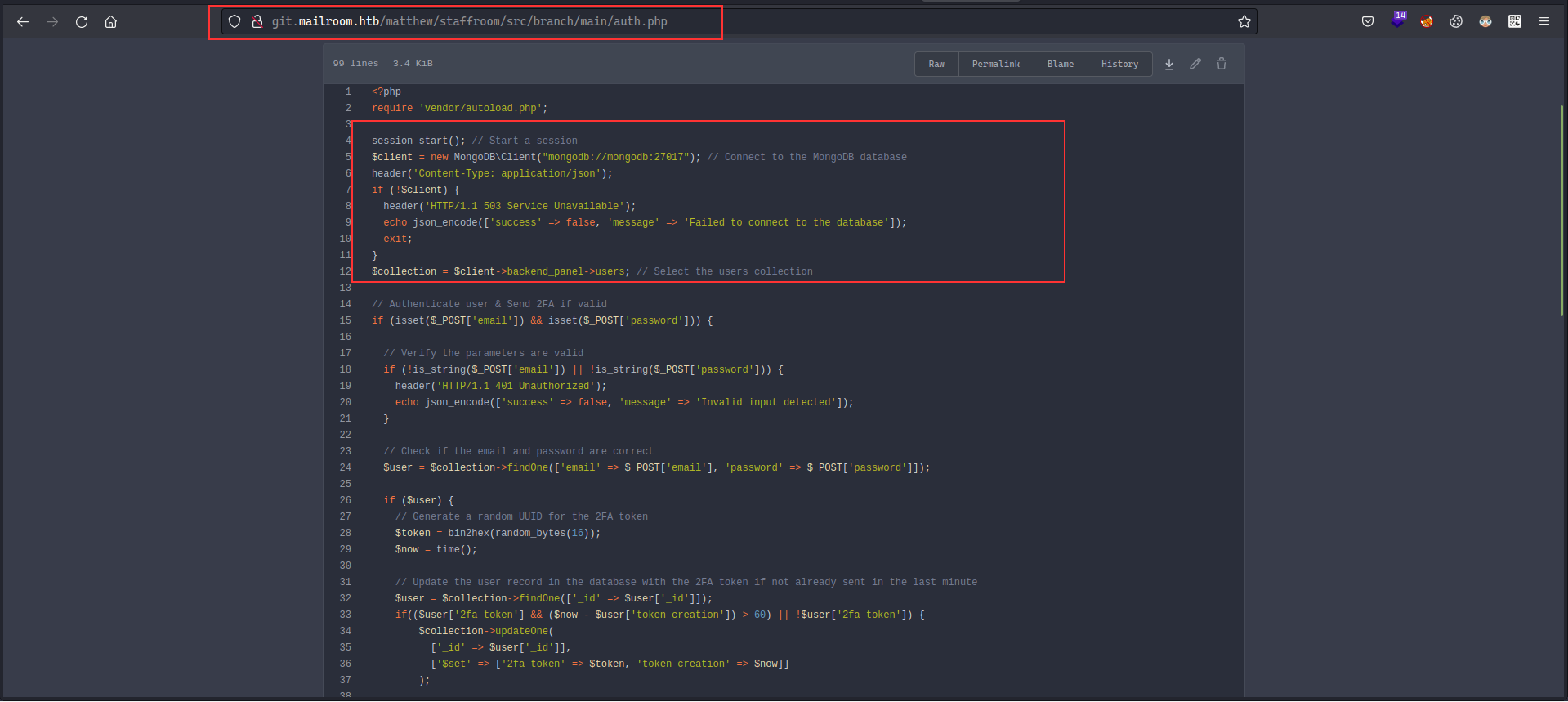Image resolution: width=1568 pixels, height=702 pixels.
Task: Select line number 33
Action: pos(345,615)
